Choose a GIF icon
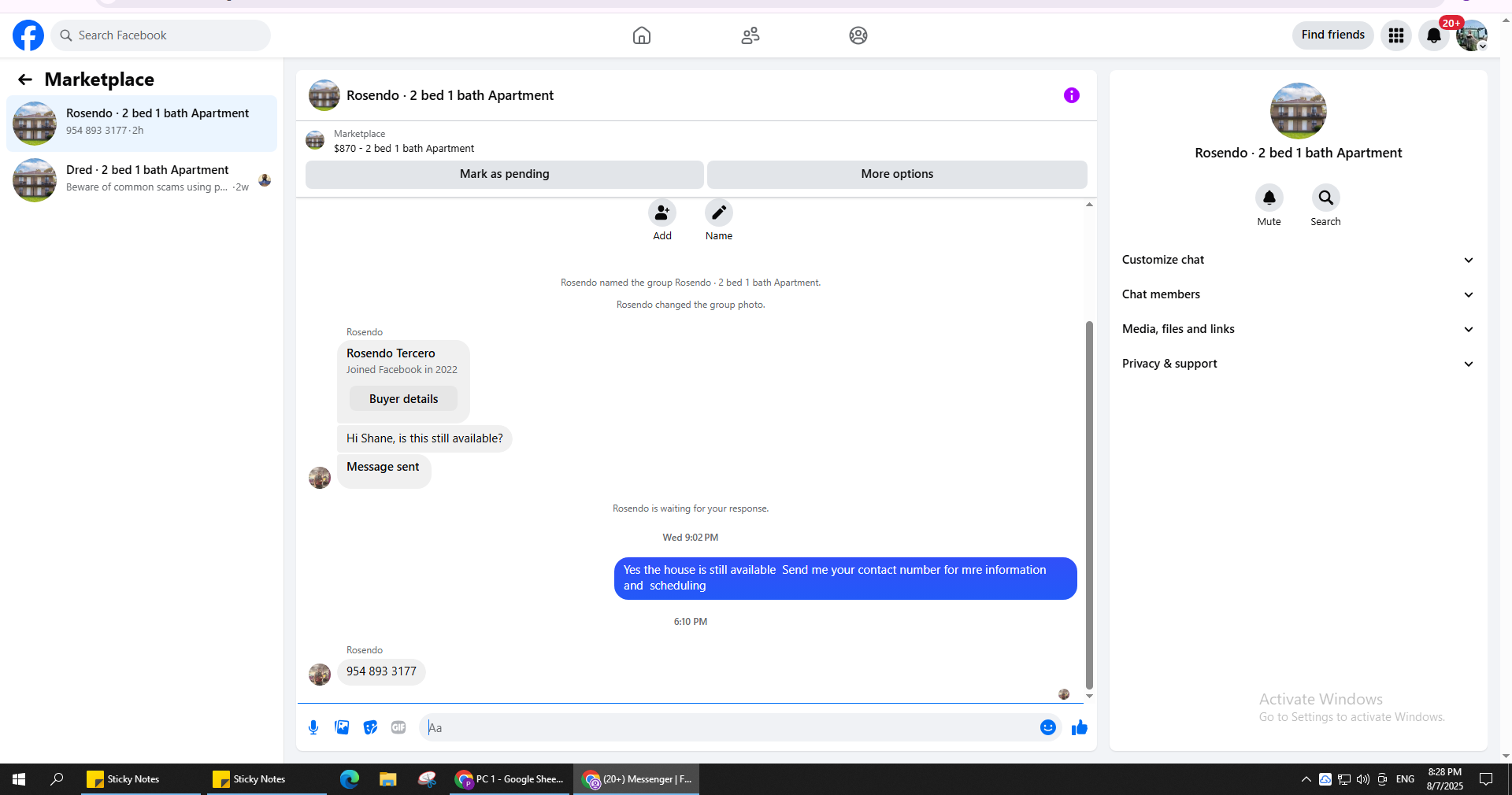Viewport: 1512px width, 795px height. click(x=398, y=727)
